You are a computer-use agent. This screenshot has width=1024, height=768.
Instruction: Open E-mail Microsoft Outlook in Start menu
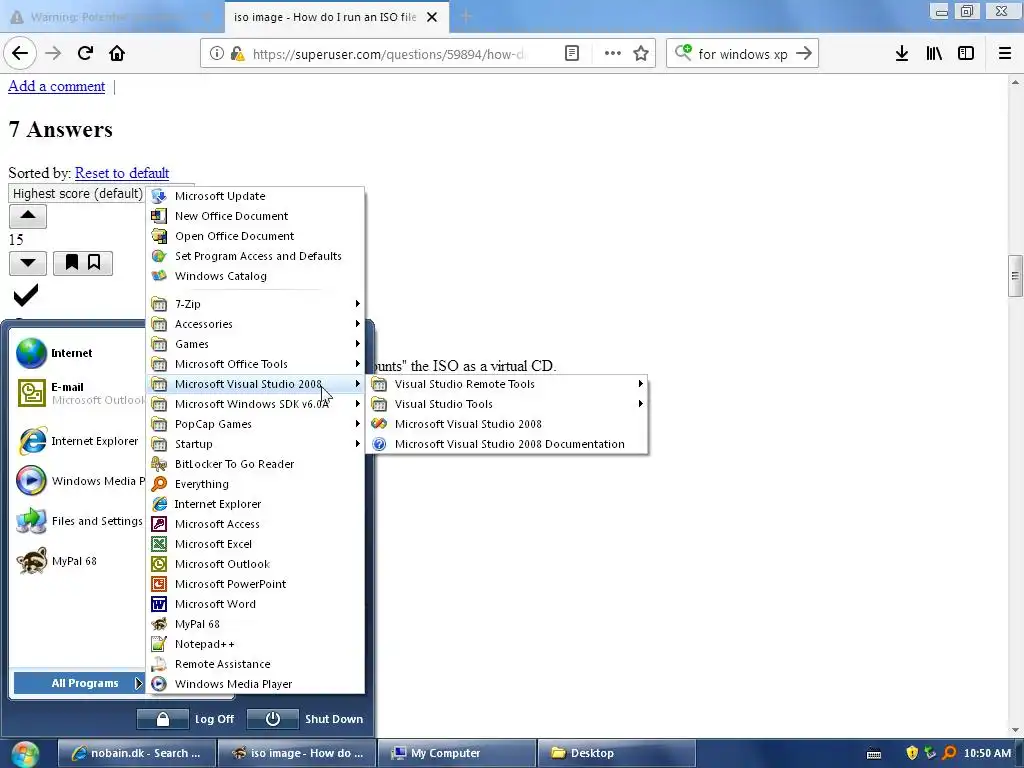[80, 393]
